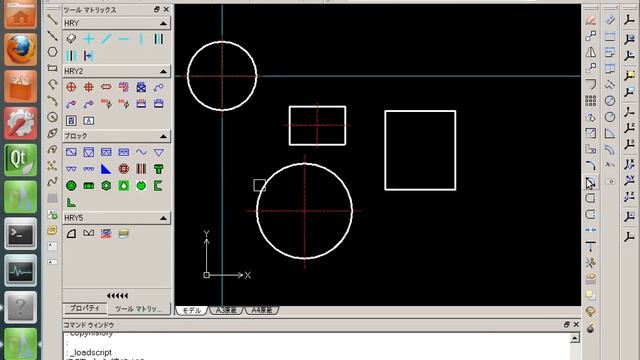Pick the cyan horizontal line tool in HRY
Screen dimensions: 640x360
pos(124,39)
